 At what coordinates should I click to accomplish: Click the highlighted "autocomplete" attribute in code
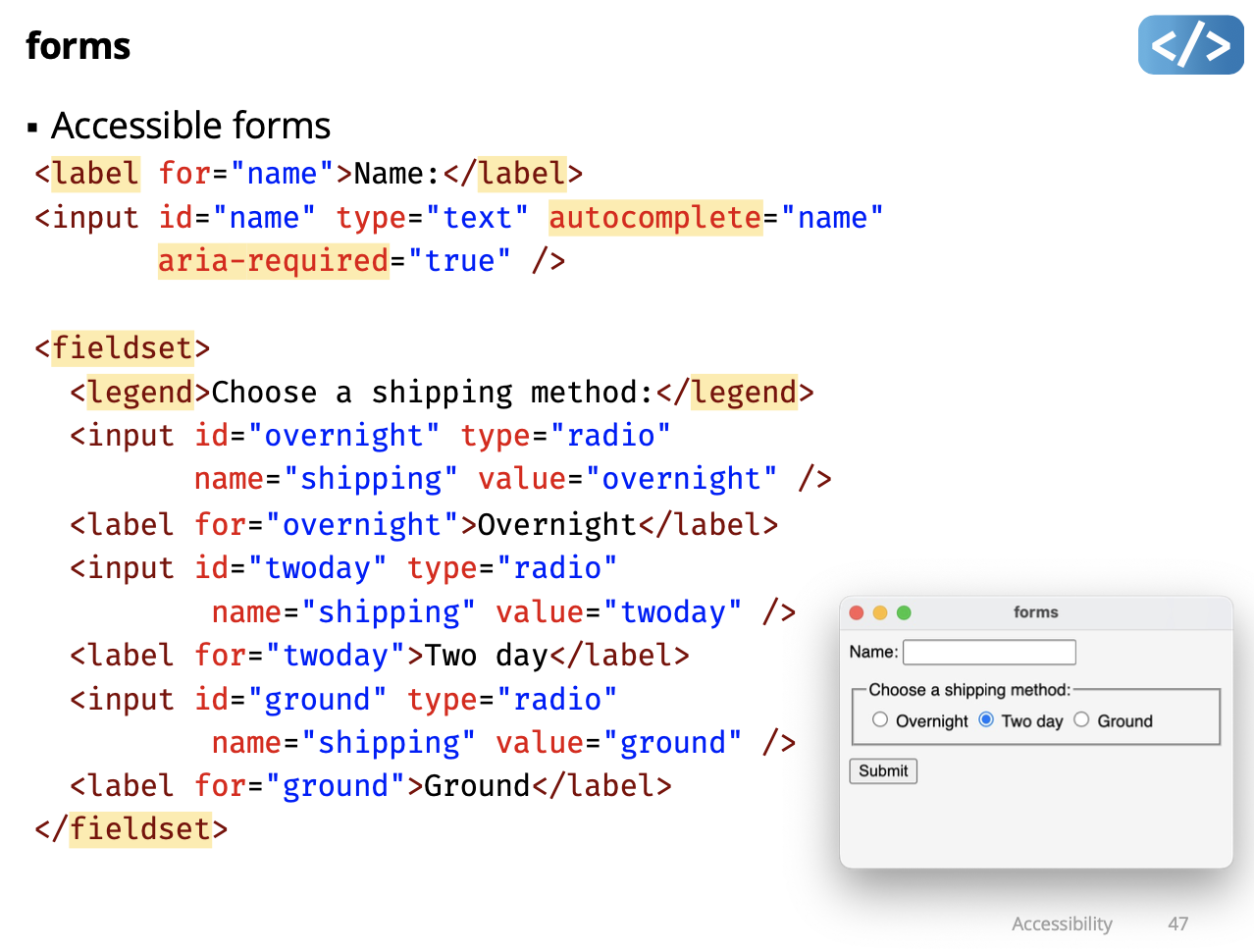(x=655, y=217)
